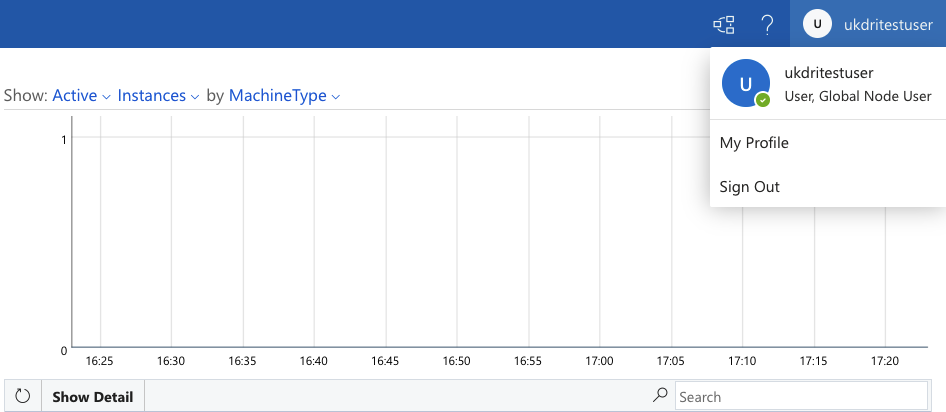Click the 16:55 time axis label
The height and width of the screenshot is (412, 946).
point(529,361)
